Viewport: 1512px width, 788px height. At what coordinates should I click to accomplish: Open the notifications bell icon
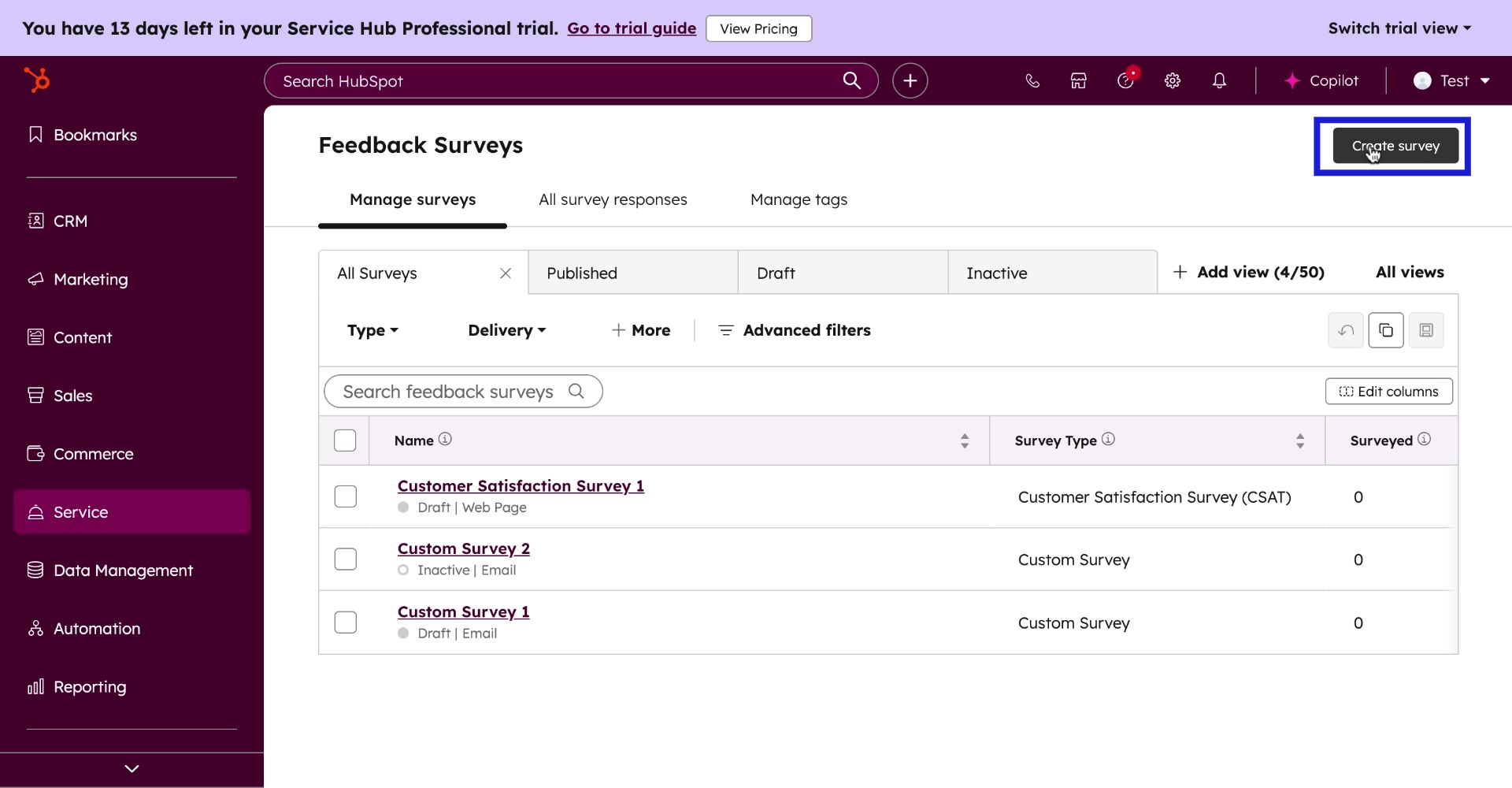(x=1219, y=80)
